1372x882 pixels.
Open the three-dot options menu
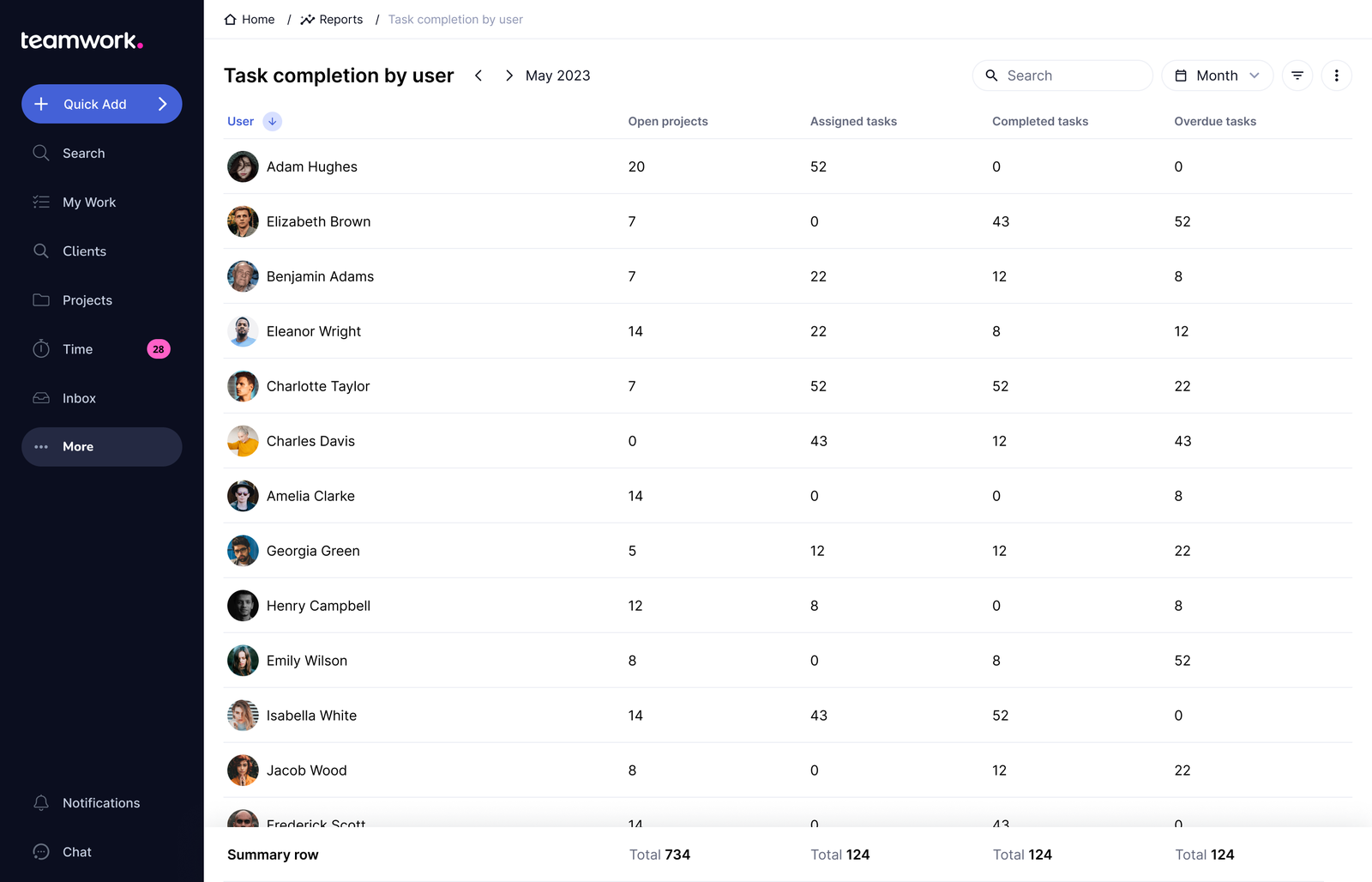pyautogui.click(x=1336, y=76)
